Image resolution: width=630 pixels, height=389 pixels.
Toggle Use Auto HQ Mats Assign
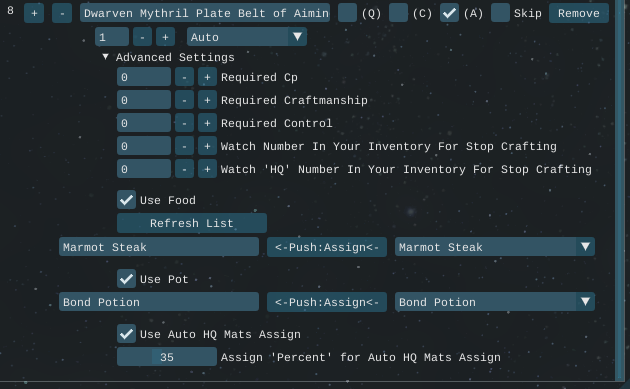coord(127,334)
